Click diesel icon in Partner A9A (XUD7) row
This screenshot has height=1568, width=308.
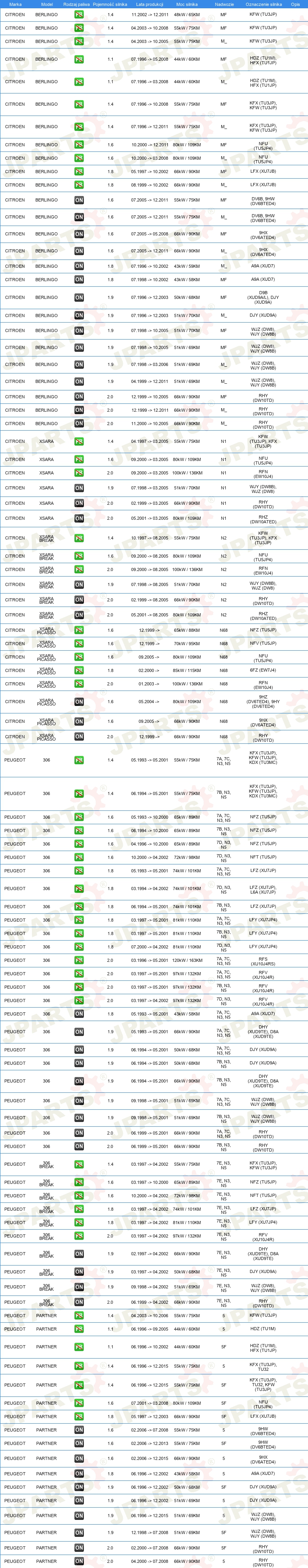click(79, 1474)
